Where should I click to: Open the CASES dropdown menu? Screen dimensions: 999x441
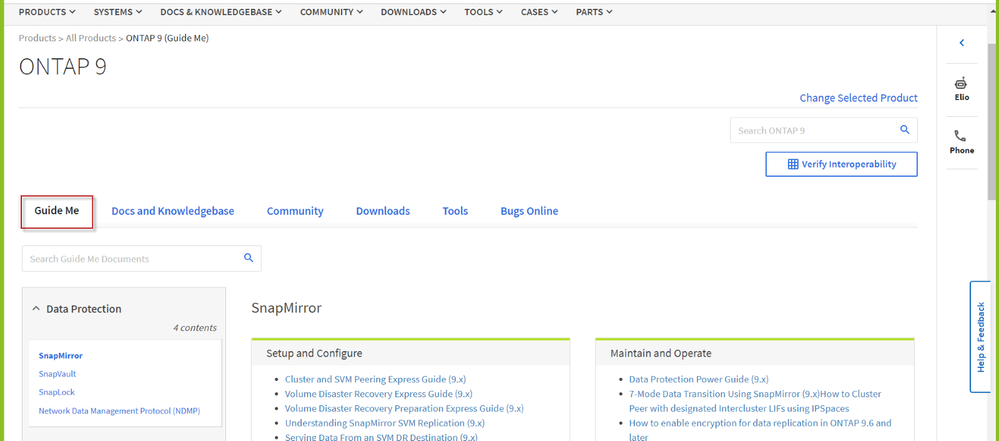pos(540,11)
